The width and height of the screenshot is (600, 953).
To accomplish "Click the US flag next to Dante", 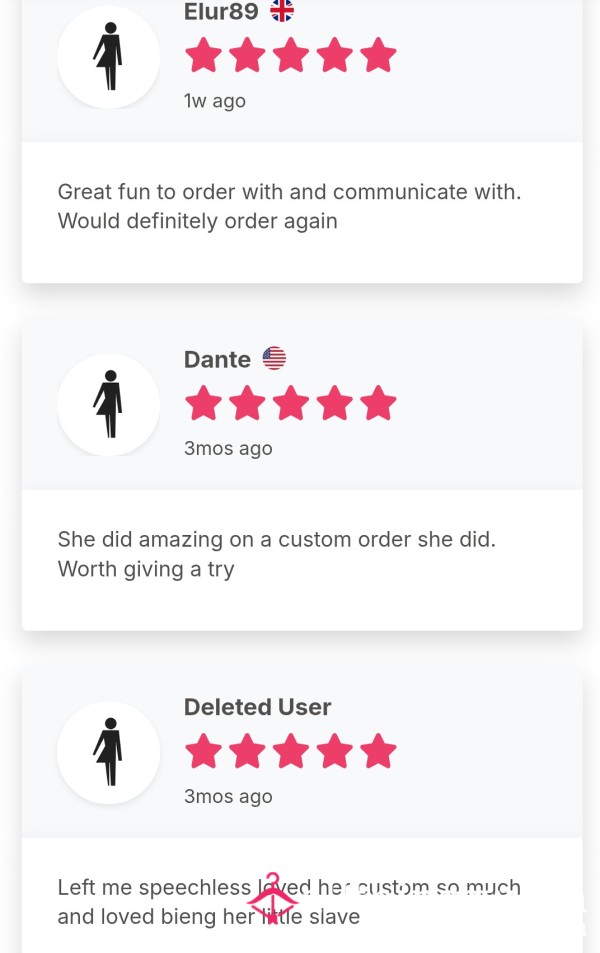I will point(274,358).
